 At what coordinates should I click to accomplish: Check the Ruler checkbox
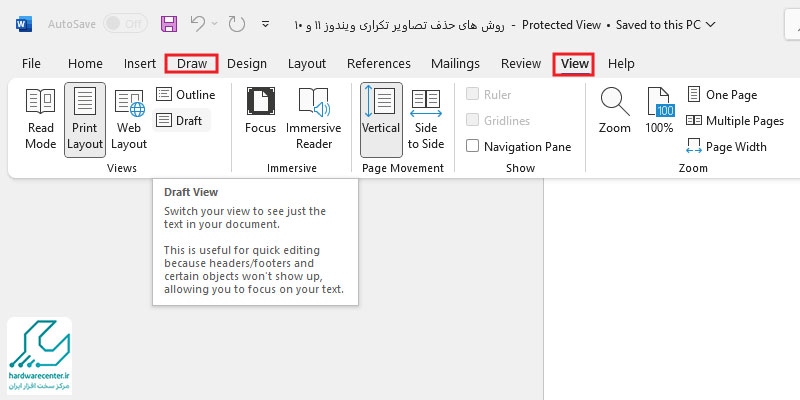pos(472,94)
